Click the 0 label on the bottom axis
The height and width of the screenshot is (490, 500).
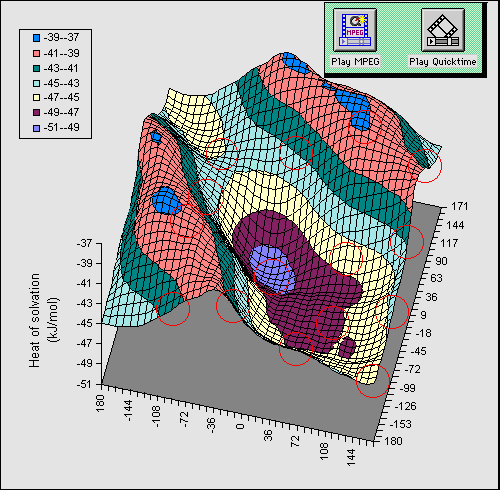[240, 426]
